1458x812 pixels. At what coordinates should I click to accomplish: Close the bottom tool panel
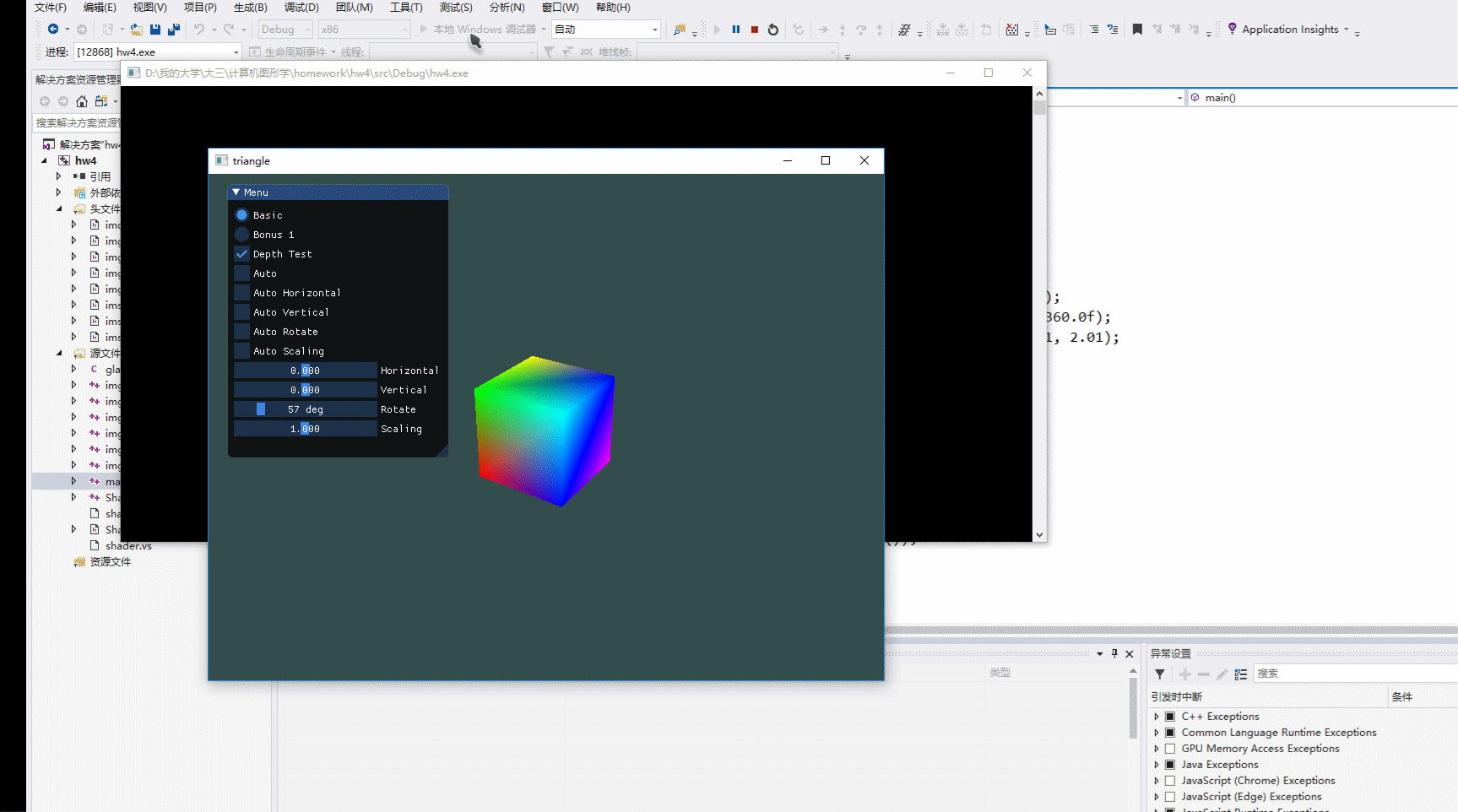coord(1130,653)
